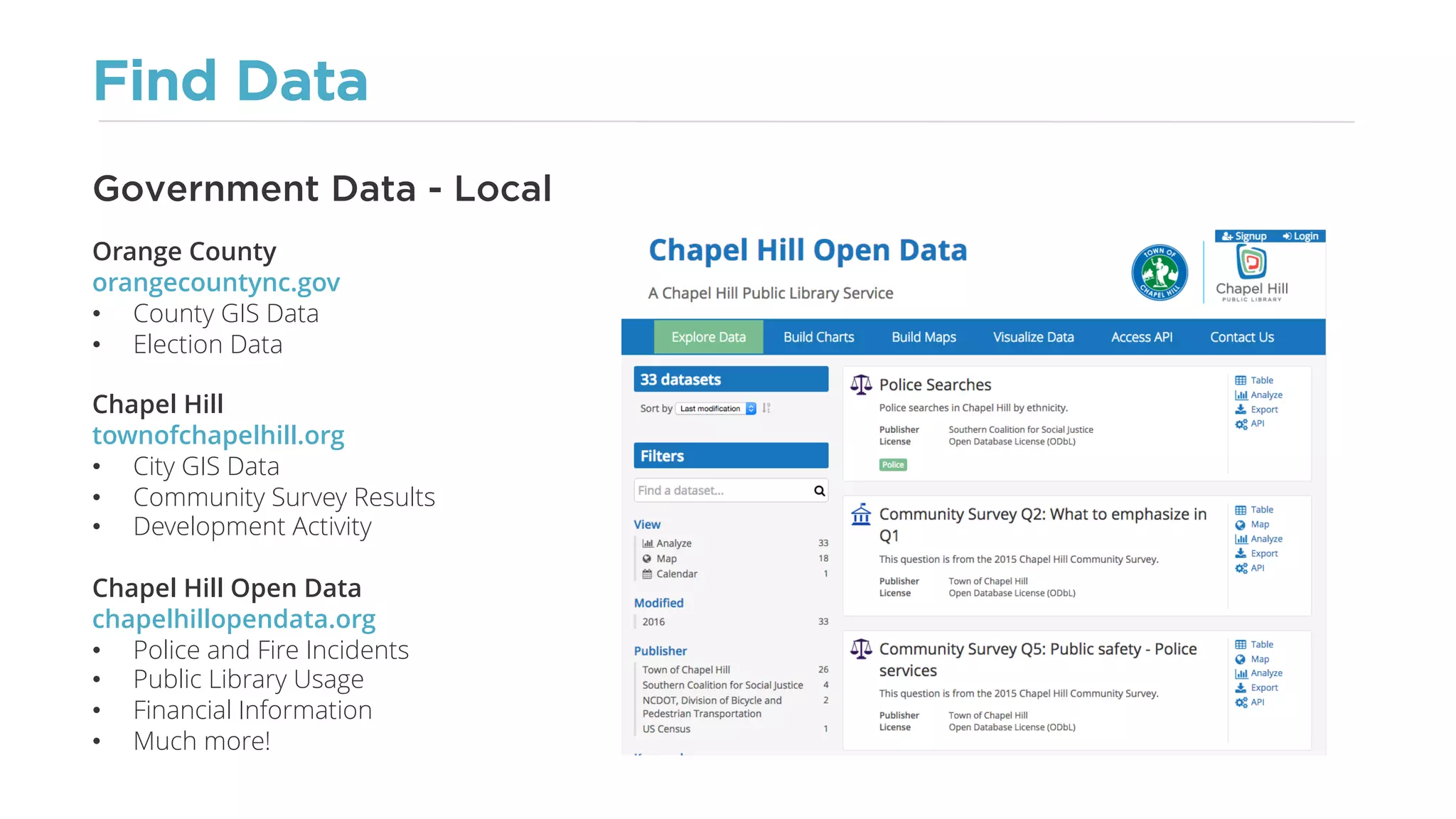Screen dimensions: 1456x819
Task: Open Analyze for Community Survey Q2
Action: coord(1258,539)
